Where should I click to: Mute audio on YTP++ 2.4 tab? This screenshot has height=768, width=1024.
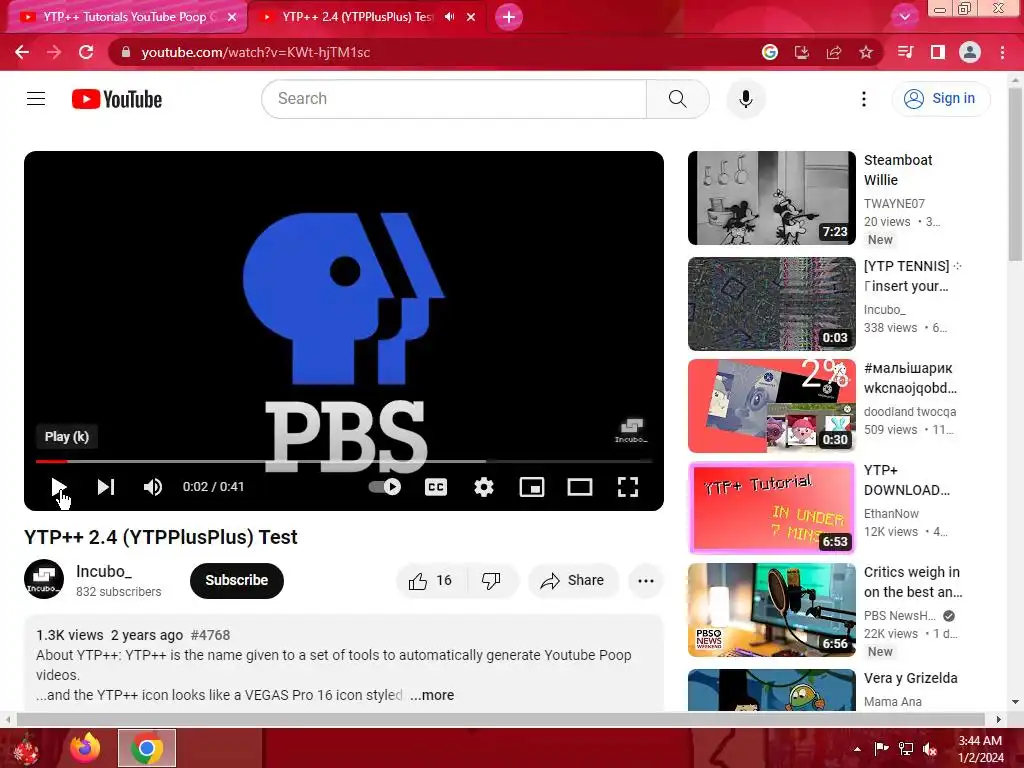coord(449,17)
